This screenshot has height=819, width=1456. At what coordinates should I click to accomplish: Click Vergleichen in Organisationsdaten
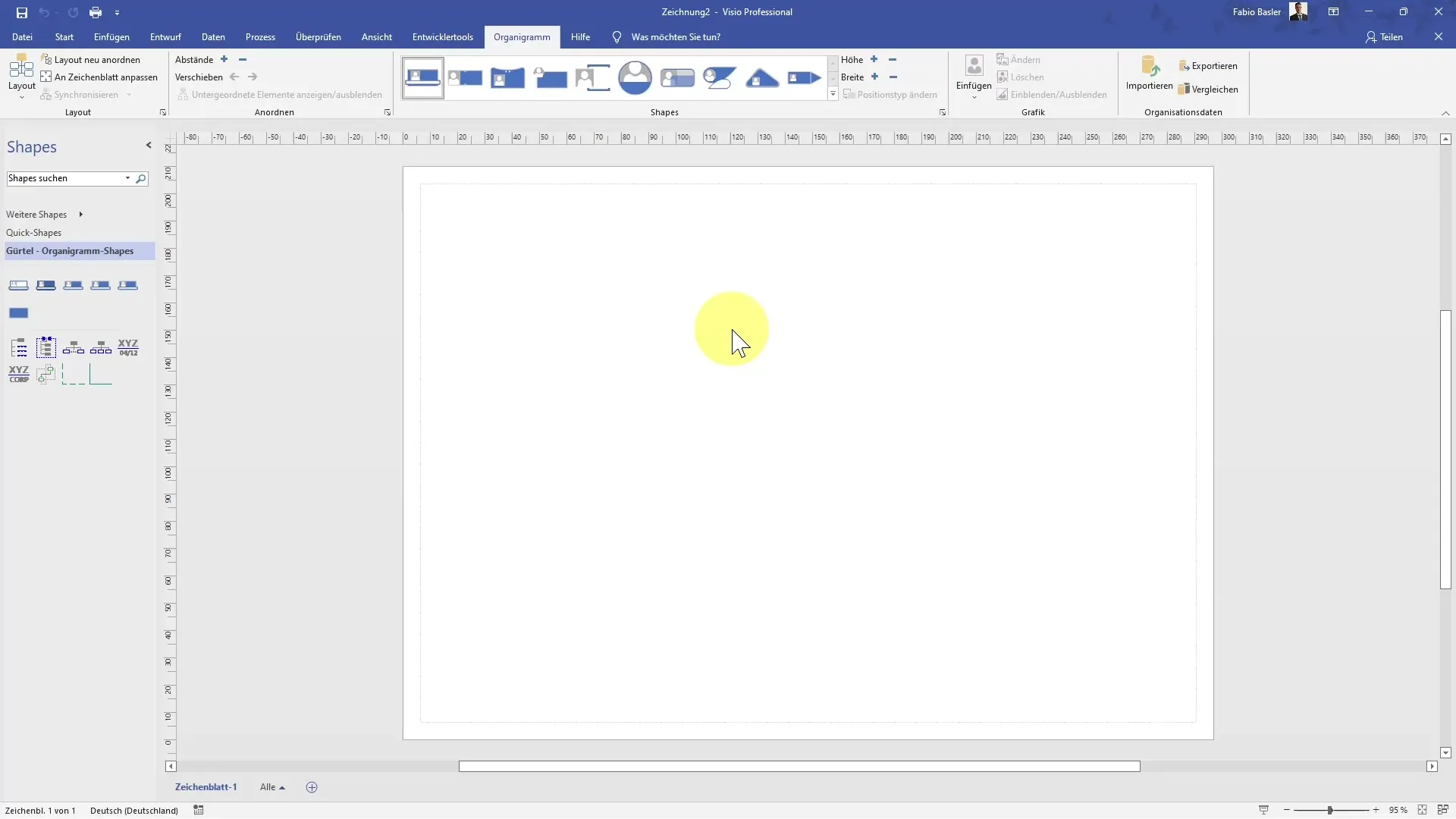(x=1208, y=89)
